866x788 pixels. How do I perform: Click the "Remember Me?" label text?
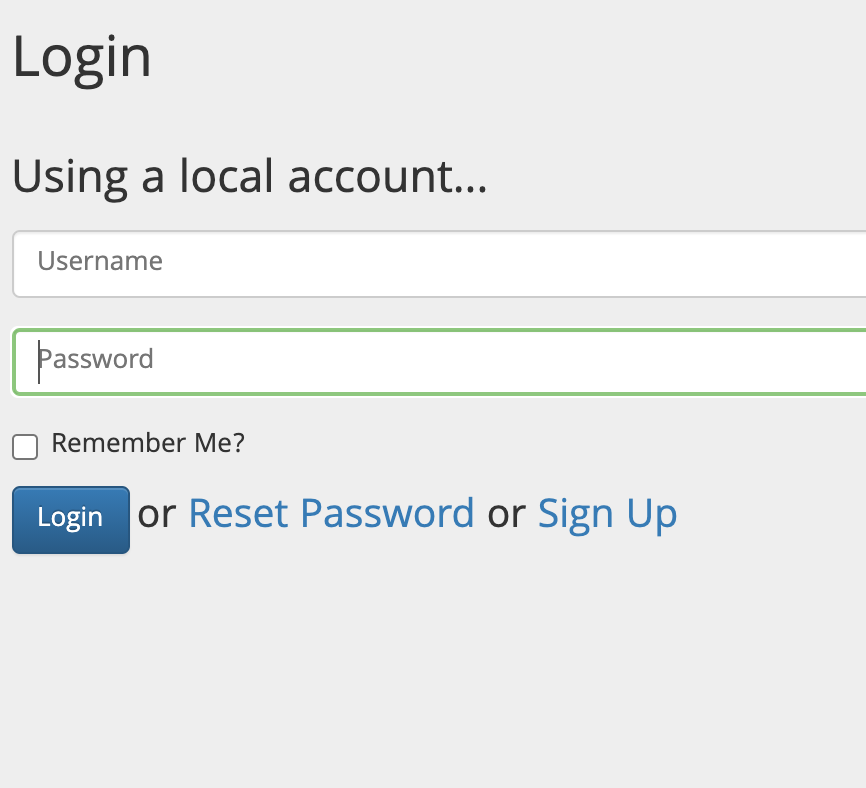point(148,443)
